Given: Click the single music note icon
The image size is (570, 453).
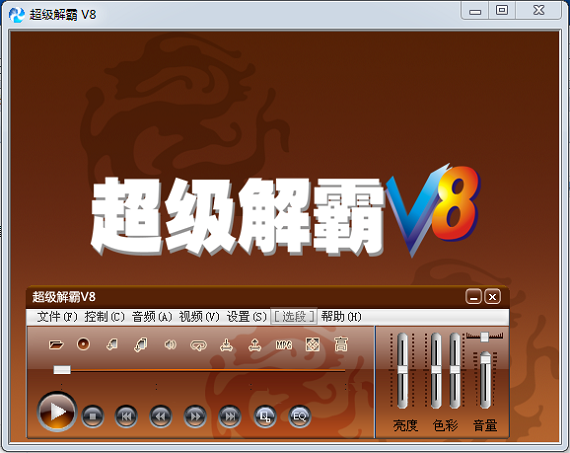Looking at the screenshot, I should (x=112, y=344).
